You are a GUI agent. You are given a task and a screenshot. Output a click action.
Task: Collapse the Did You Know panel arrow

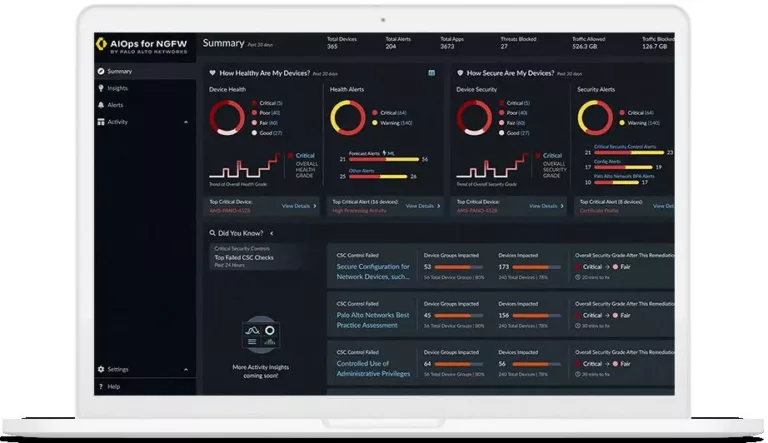(x=272, y=233)
